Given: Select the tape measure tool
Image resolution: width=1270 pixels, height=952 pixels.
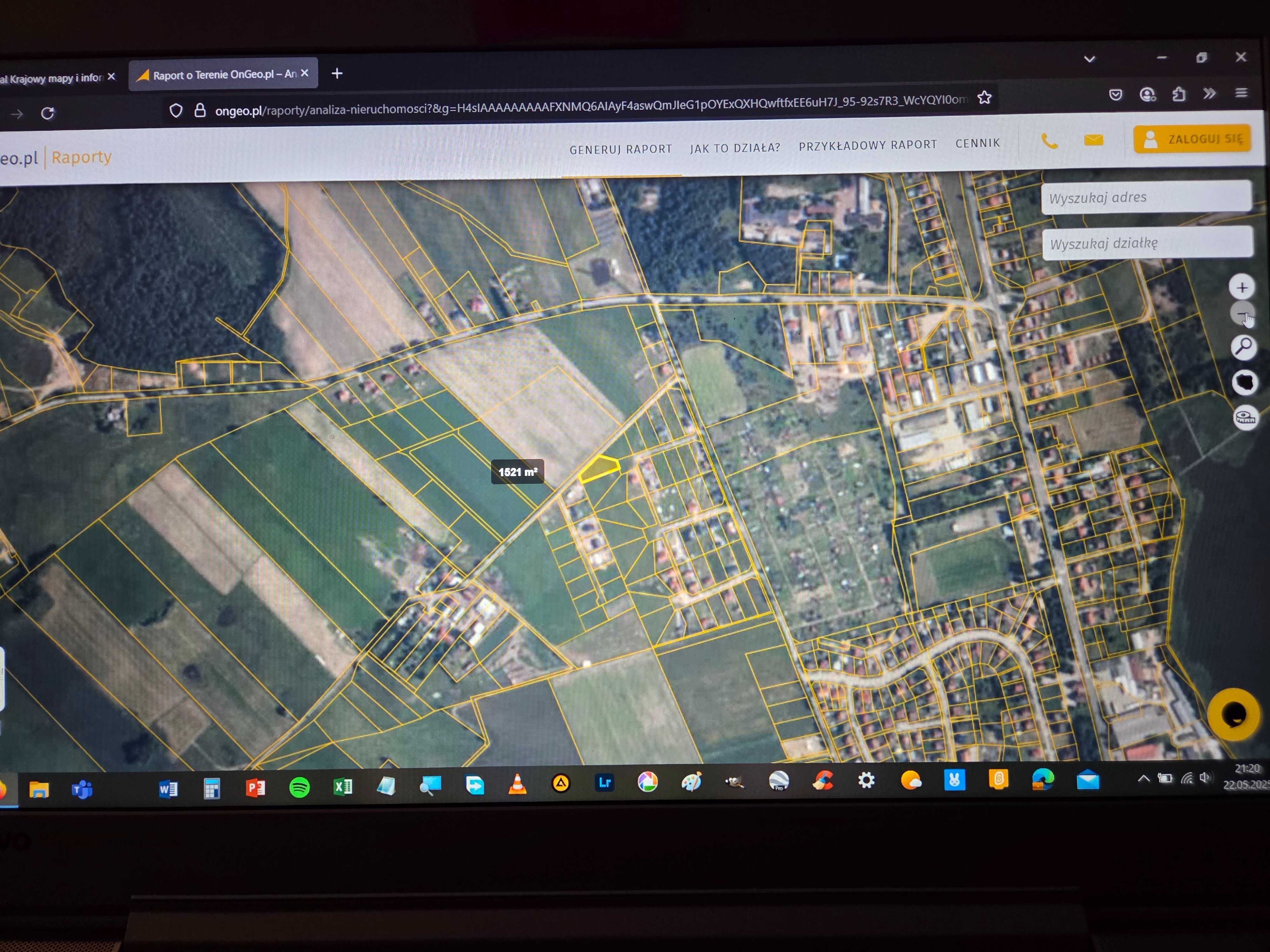Looking at the screenshot, I should pyautogui.click(x=1245, y=417).
